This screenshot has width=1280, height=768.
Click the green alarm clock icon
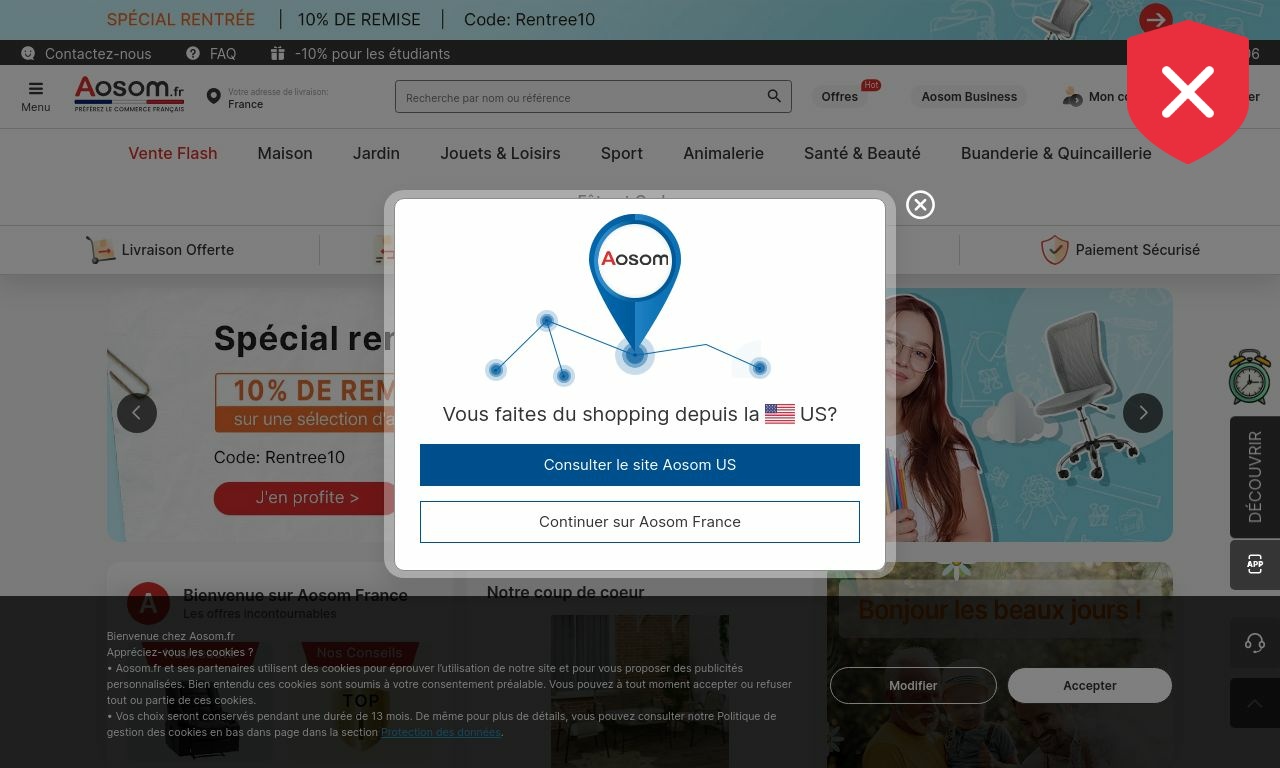coord(1249,377)
